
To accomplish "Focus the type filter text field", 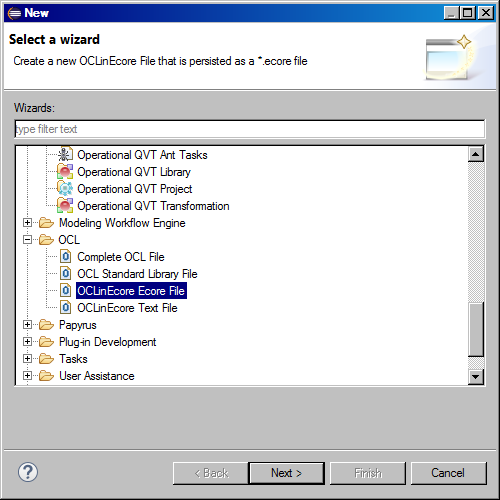I will pyautogui.click(x=250, y=129).
